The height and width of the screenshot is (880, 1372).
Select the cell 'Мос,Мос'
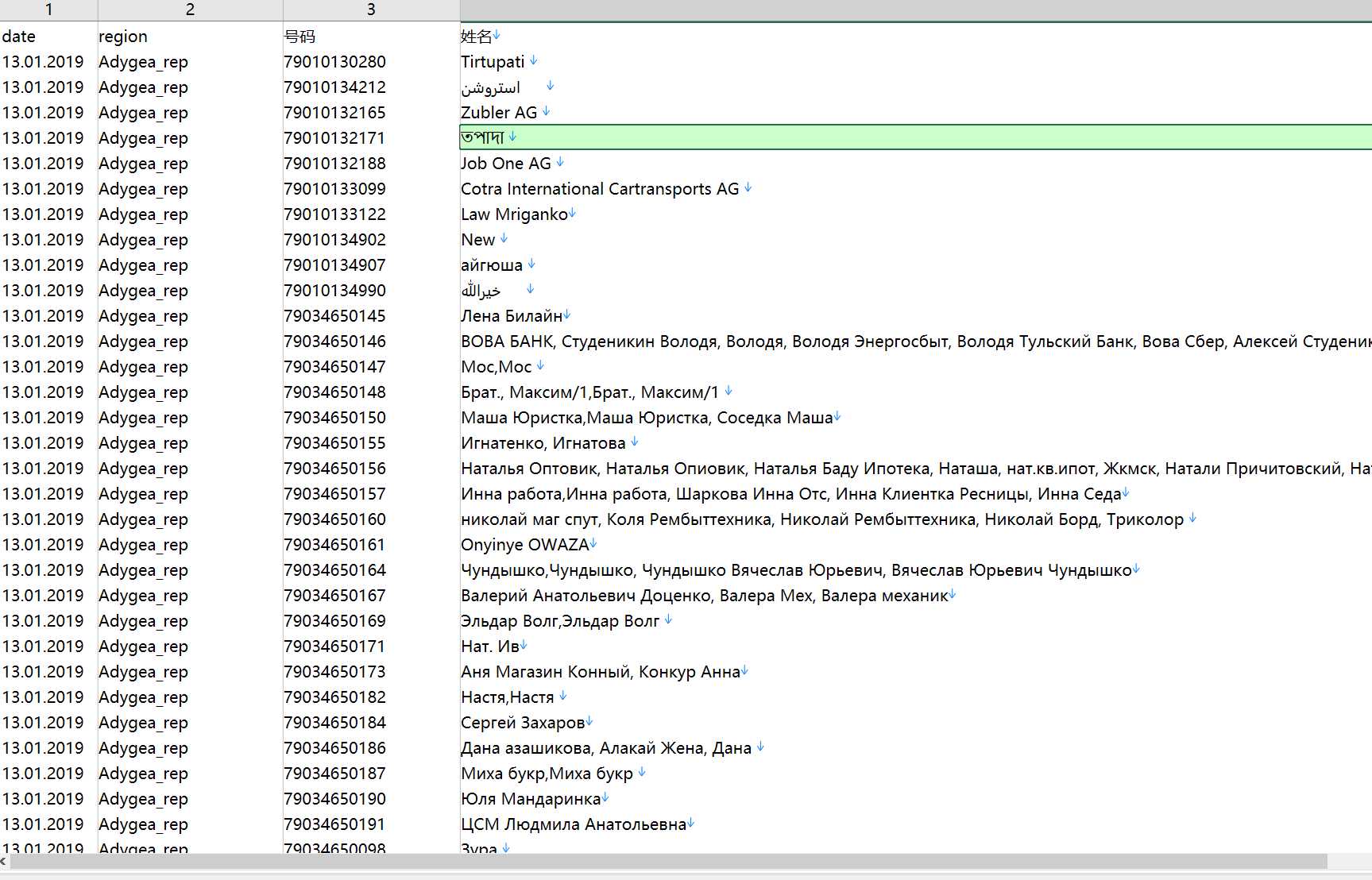tap(916, 367)
